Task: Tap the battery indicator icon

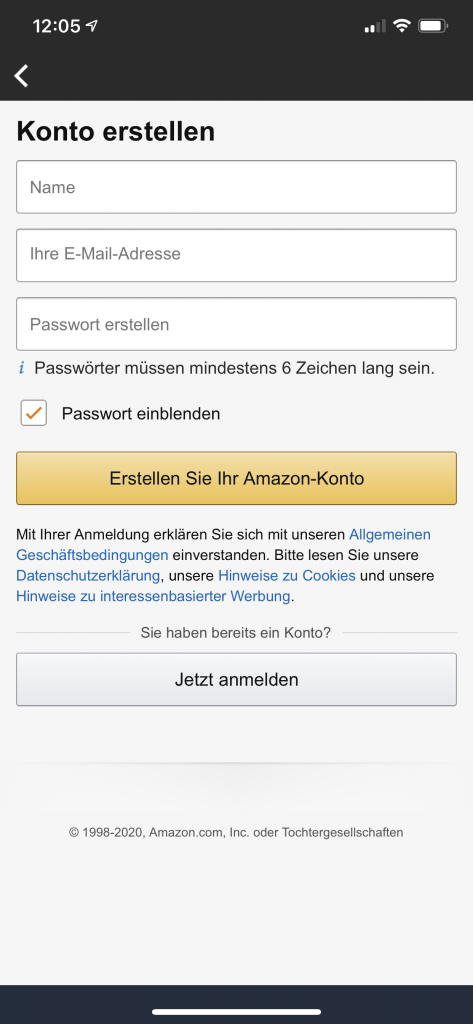Action: click(433, 26)
